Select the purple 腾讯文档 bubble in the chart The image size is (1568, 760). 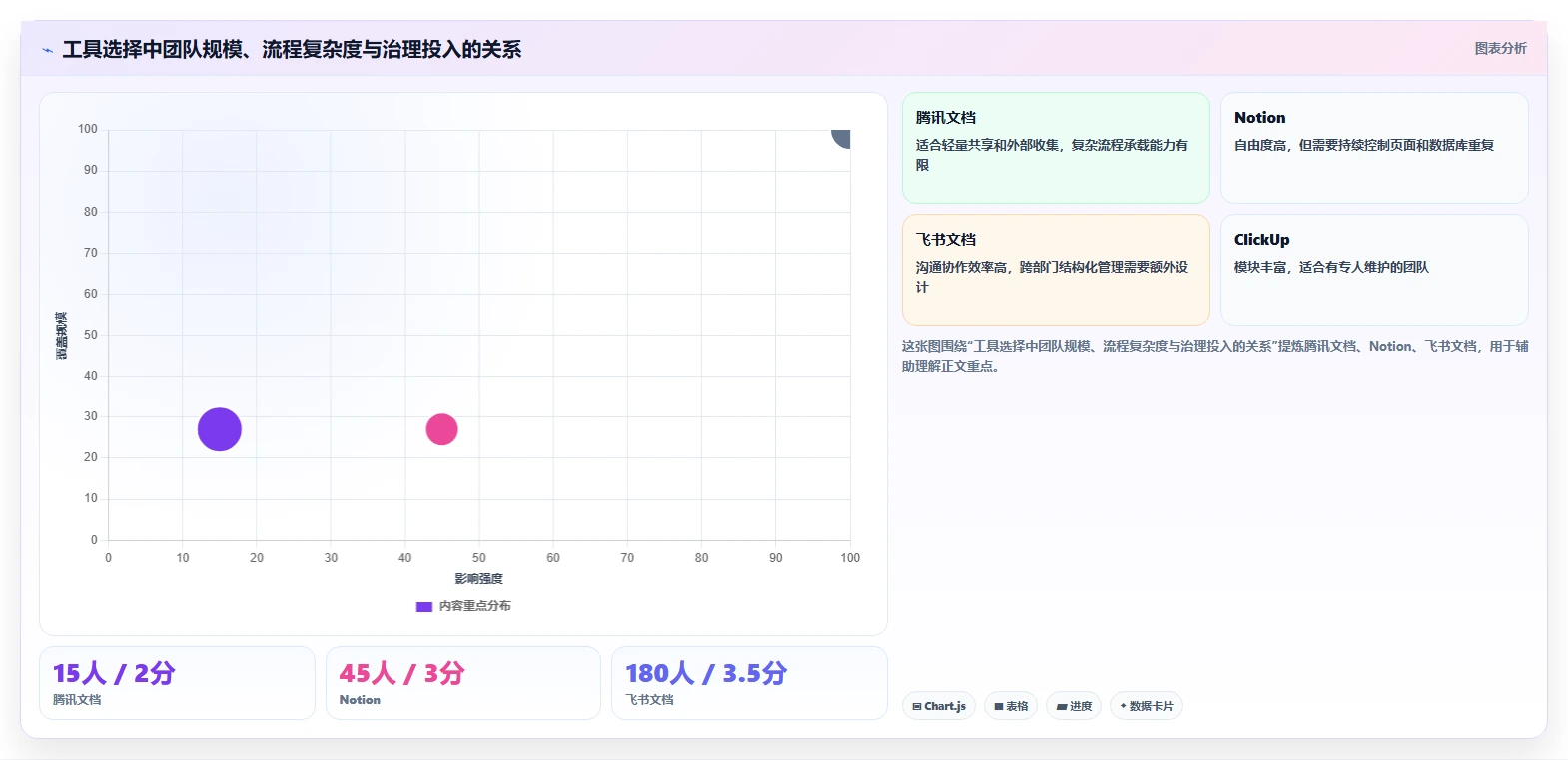click(x=220, y=429)
